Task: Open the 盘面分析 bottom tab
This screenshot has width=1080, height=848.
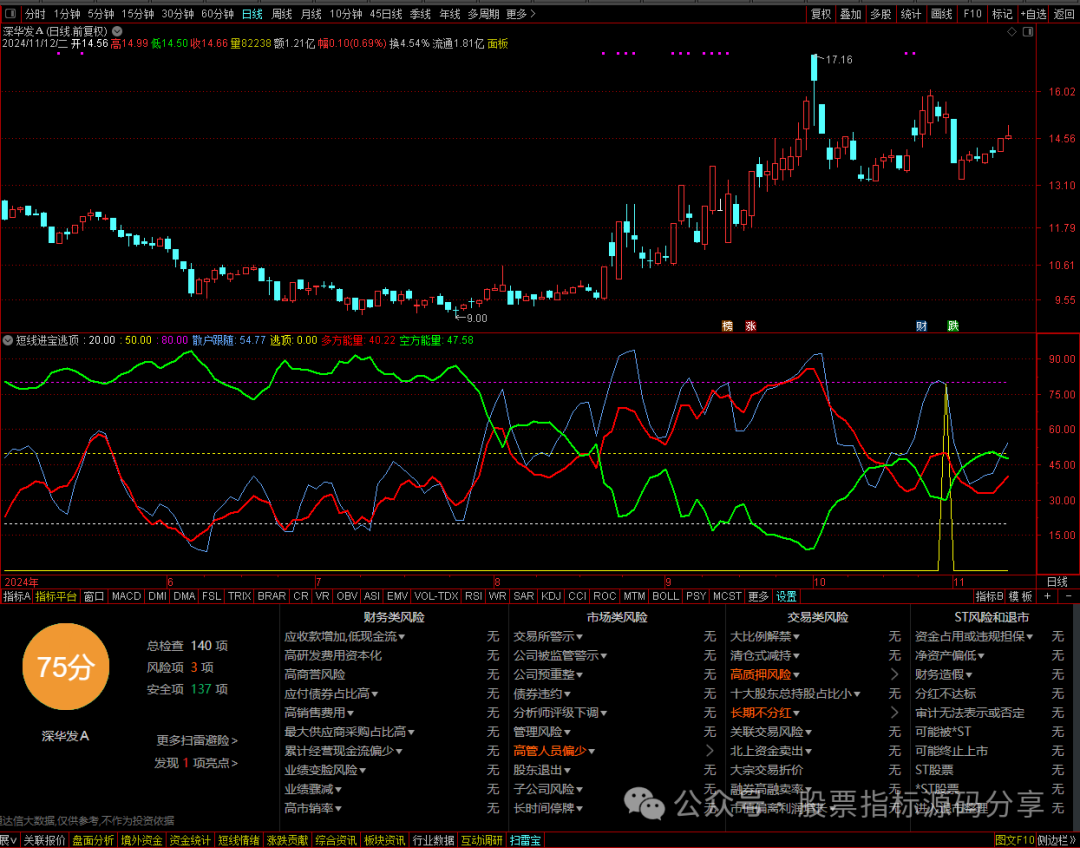Action: tap(93, 840)
